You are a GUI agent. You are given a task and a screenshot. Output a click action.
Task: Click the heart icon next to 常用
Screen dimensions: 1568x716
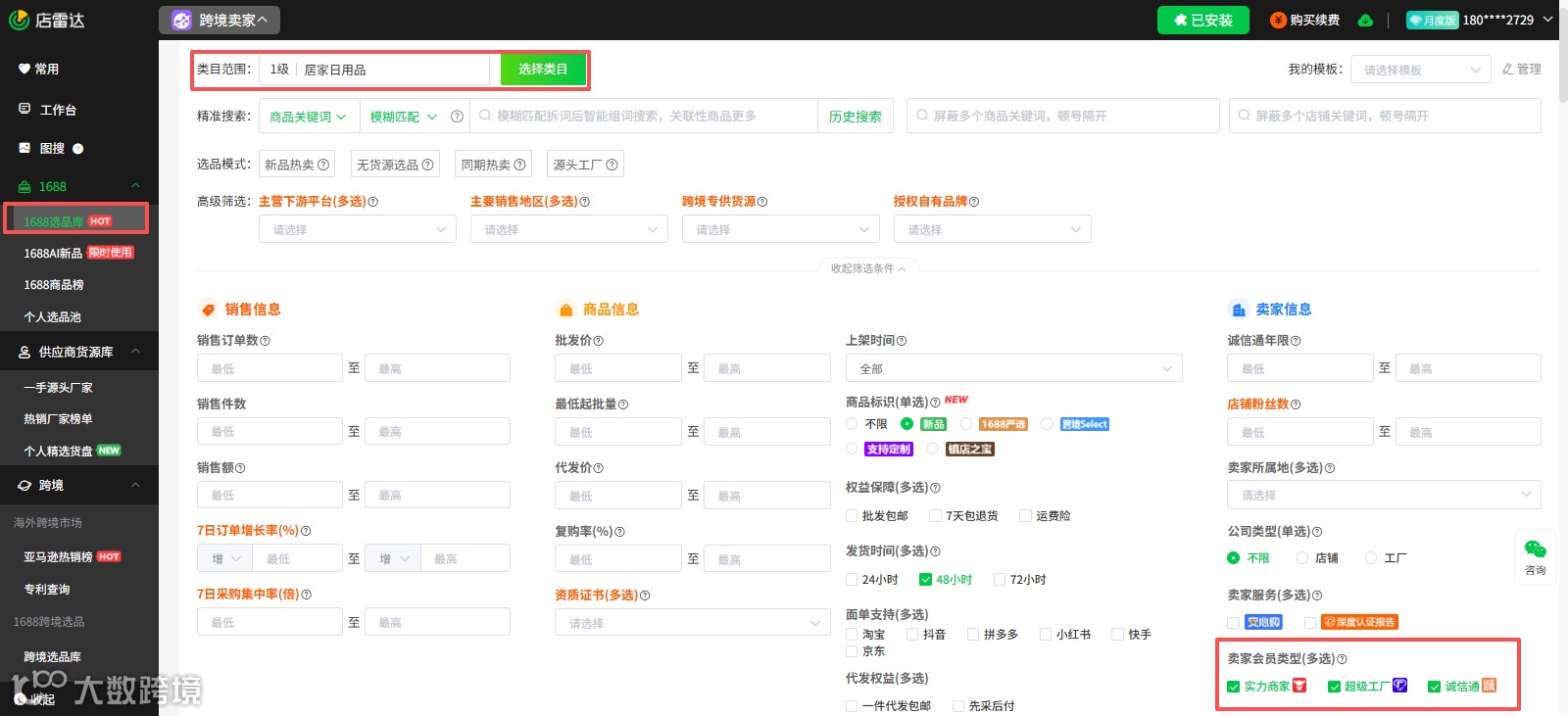(24, 69)
